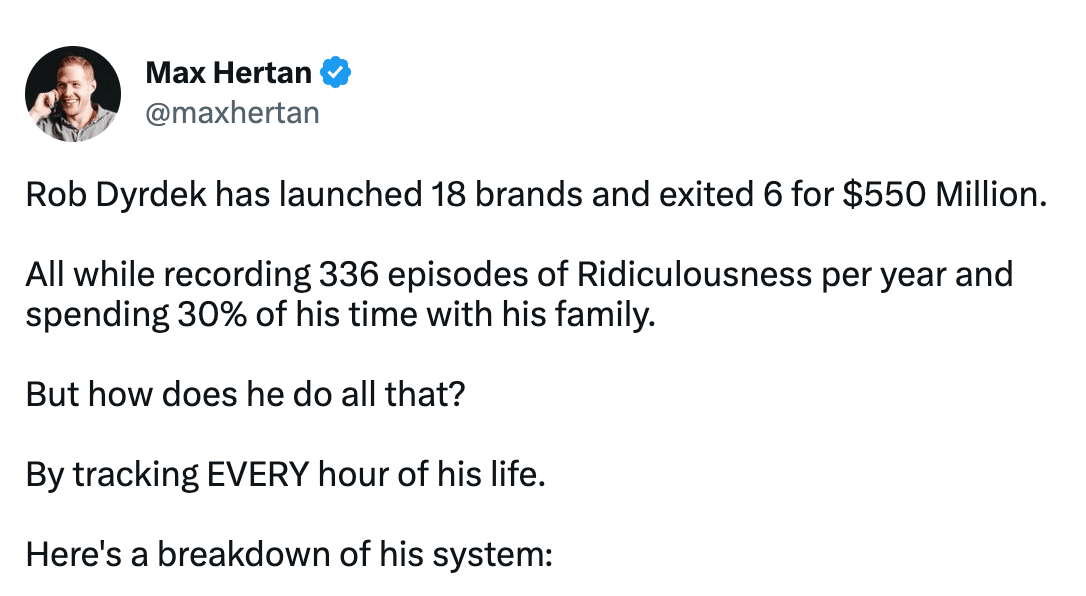Open the Max Hertan display name
This screenshot has width=1086, height=596.
[229, 73]
